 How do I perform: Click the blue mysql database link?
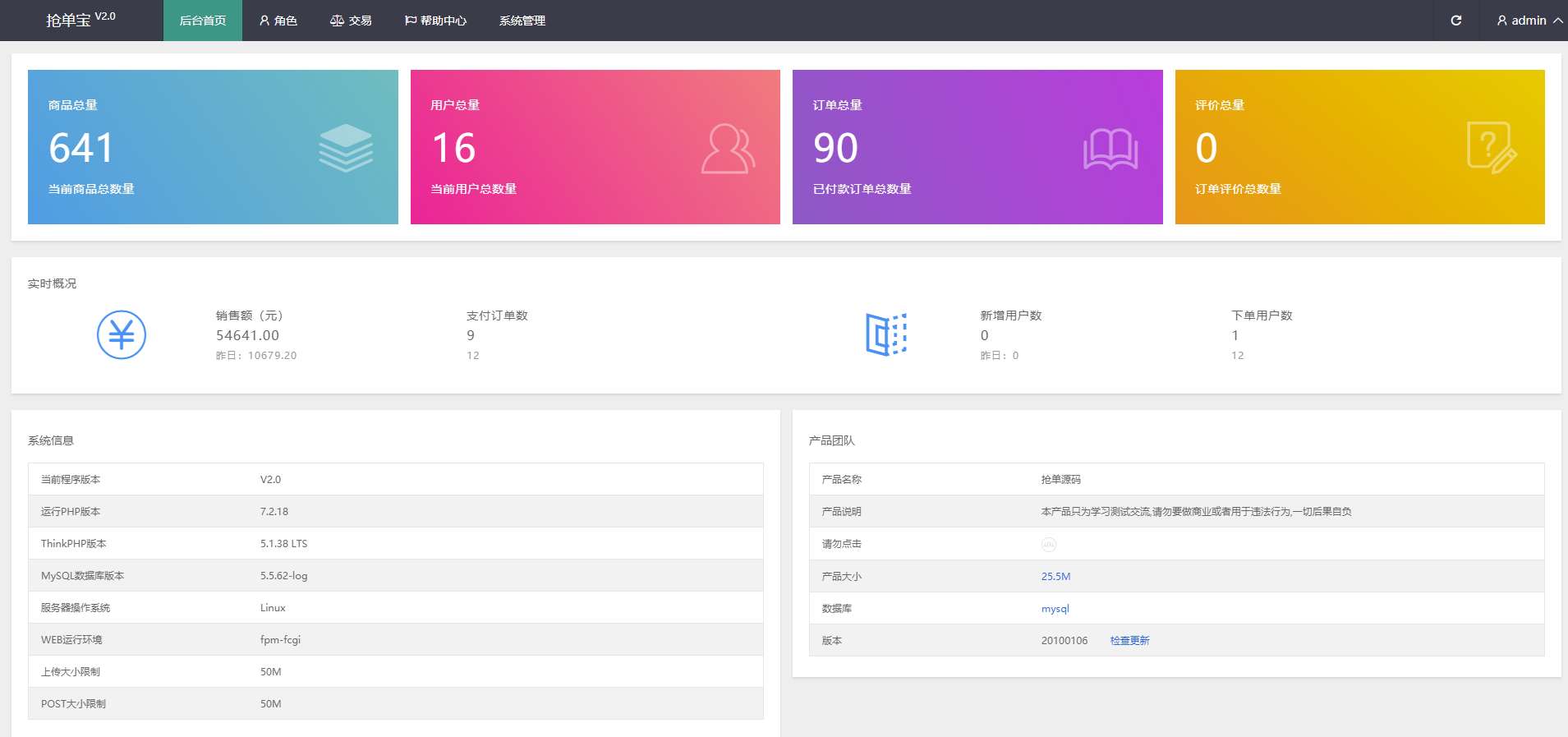coord(1055,609)
